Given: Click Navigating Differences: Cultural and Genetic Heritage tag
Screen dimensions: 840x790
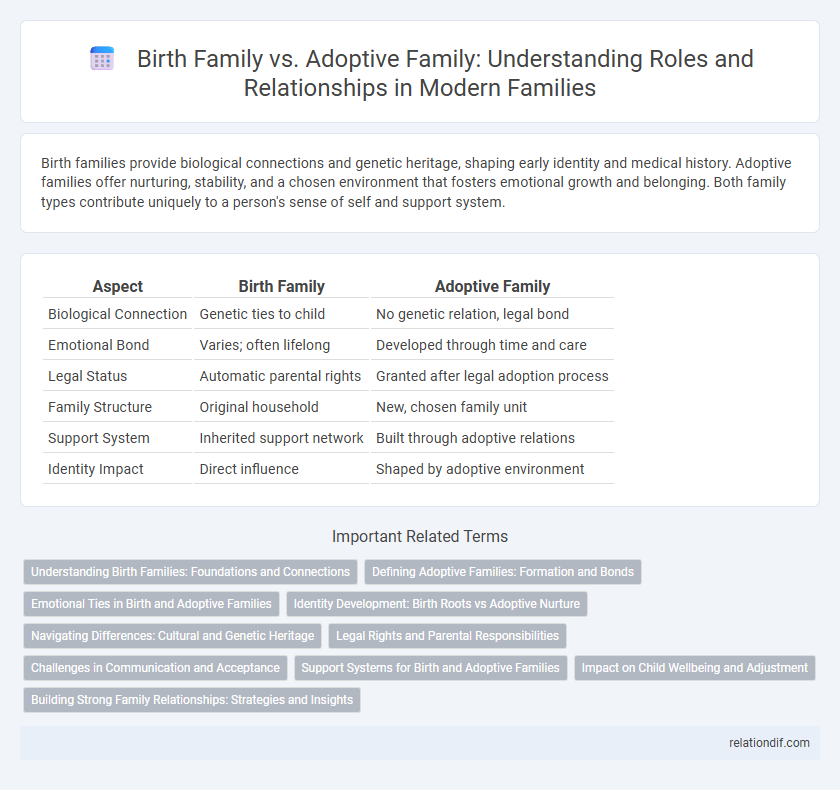Looking at the screenshot, I should click(172, 636).
